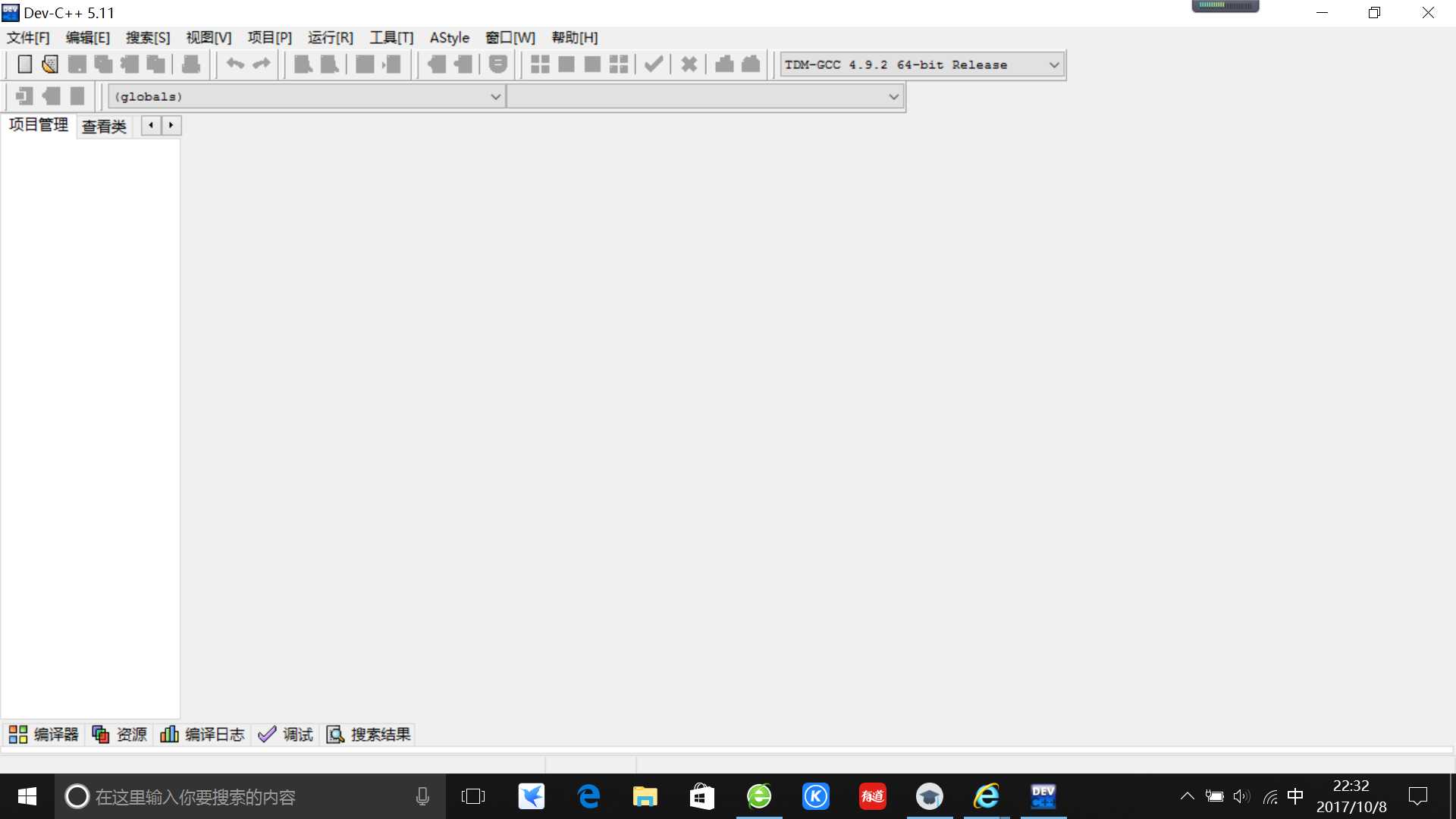Open the 搜索结果 bottom tab
Image resolution: width=1456 pixels, height=819 pixels.
pyautogui.click(x=369, y=734)
